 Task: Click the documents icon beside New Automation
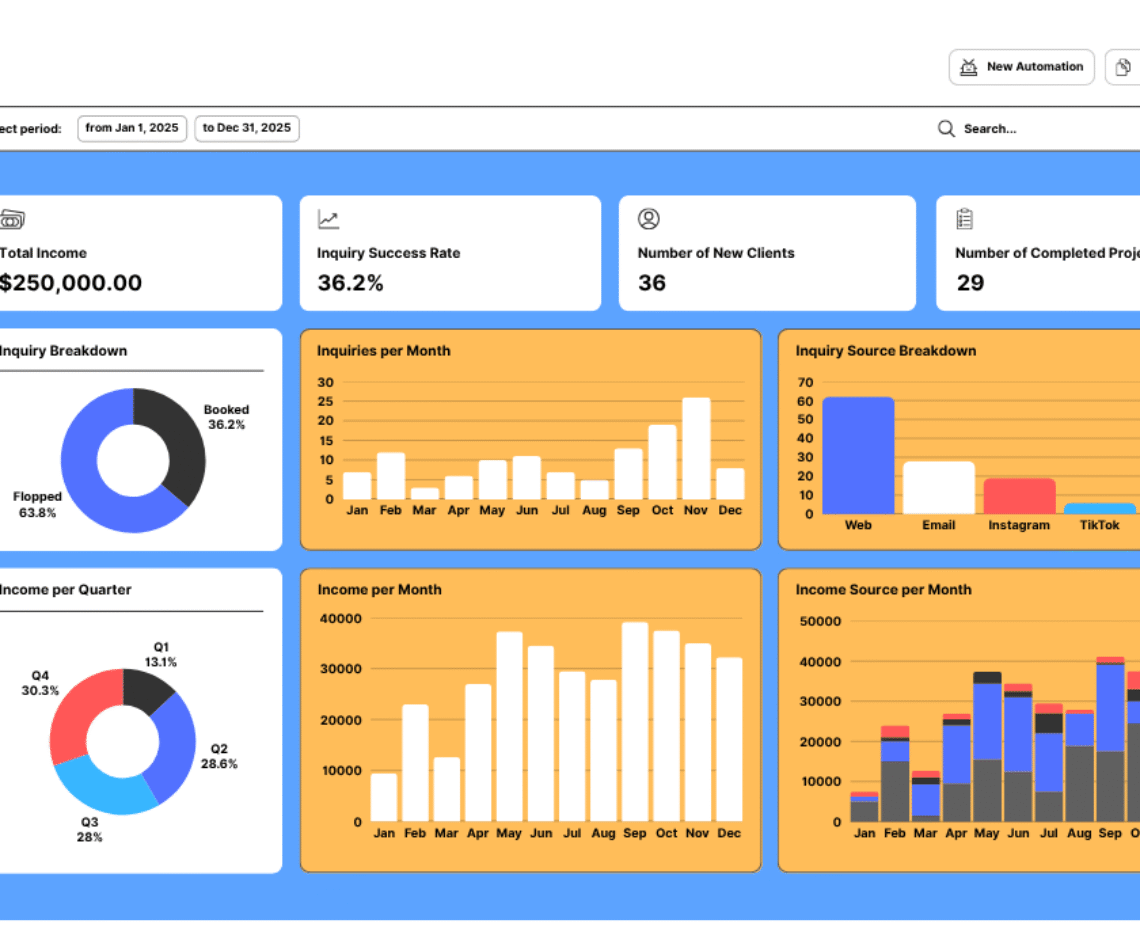tap(1123, 67)
